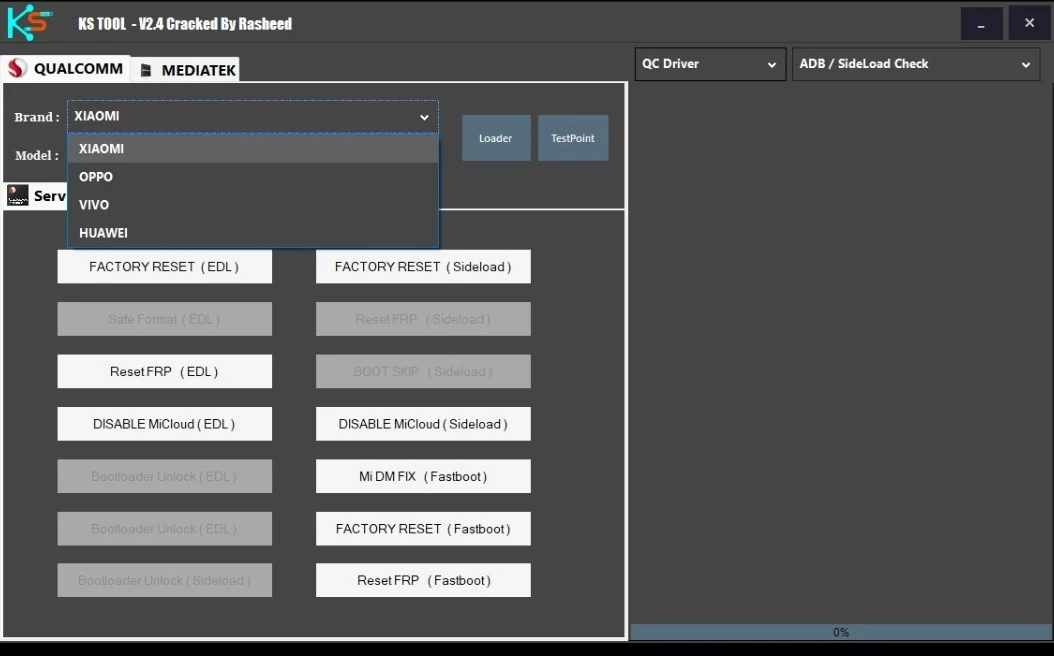1054x656 pixels.
Task: Choose HUAWEI in the brand list
Action: (x=253, y=233)
